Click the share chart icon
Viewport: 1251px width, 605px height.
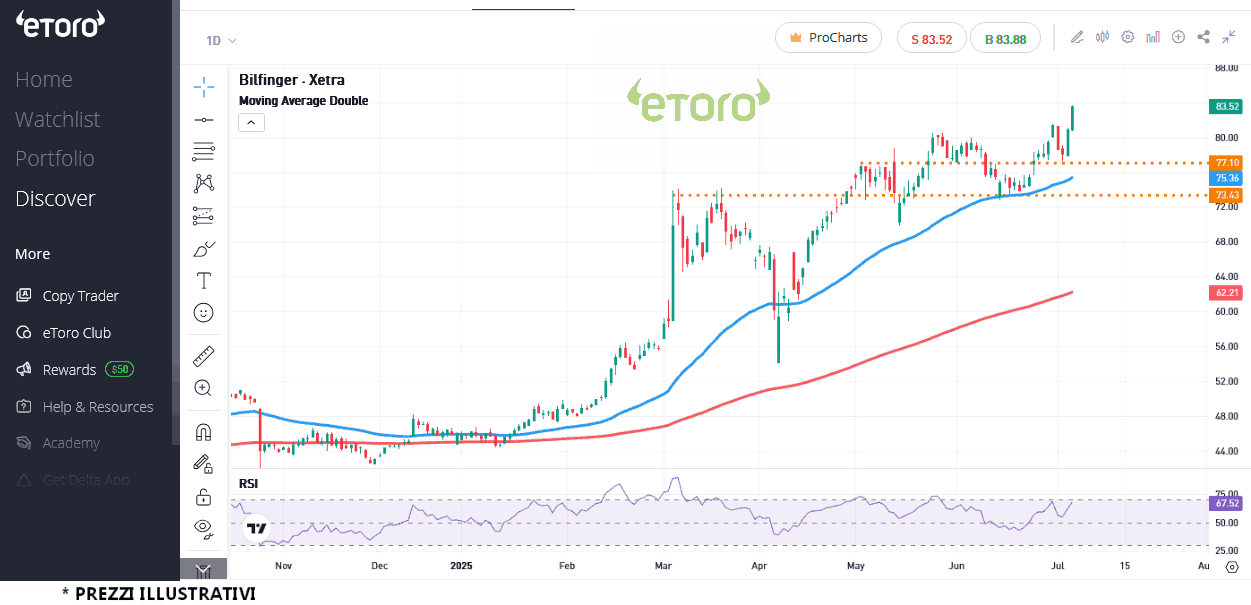click(x=1203, y=37)
